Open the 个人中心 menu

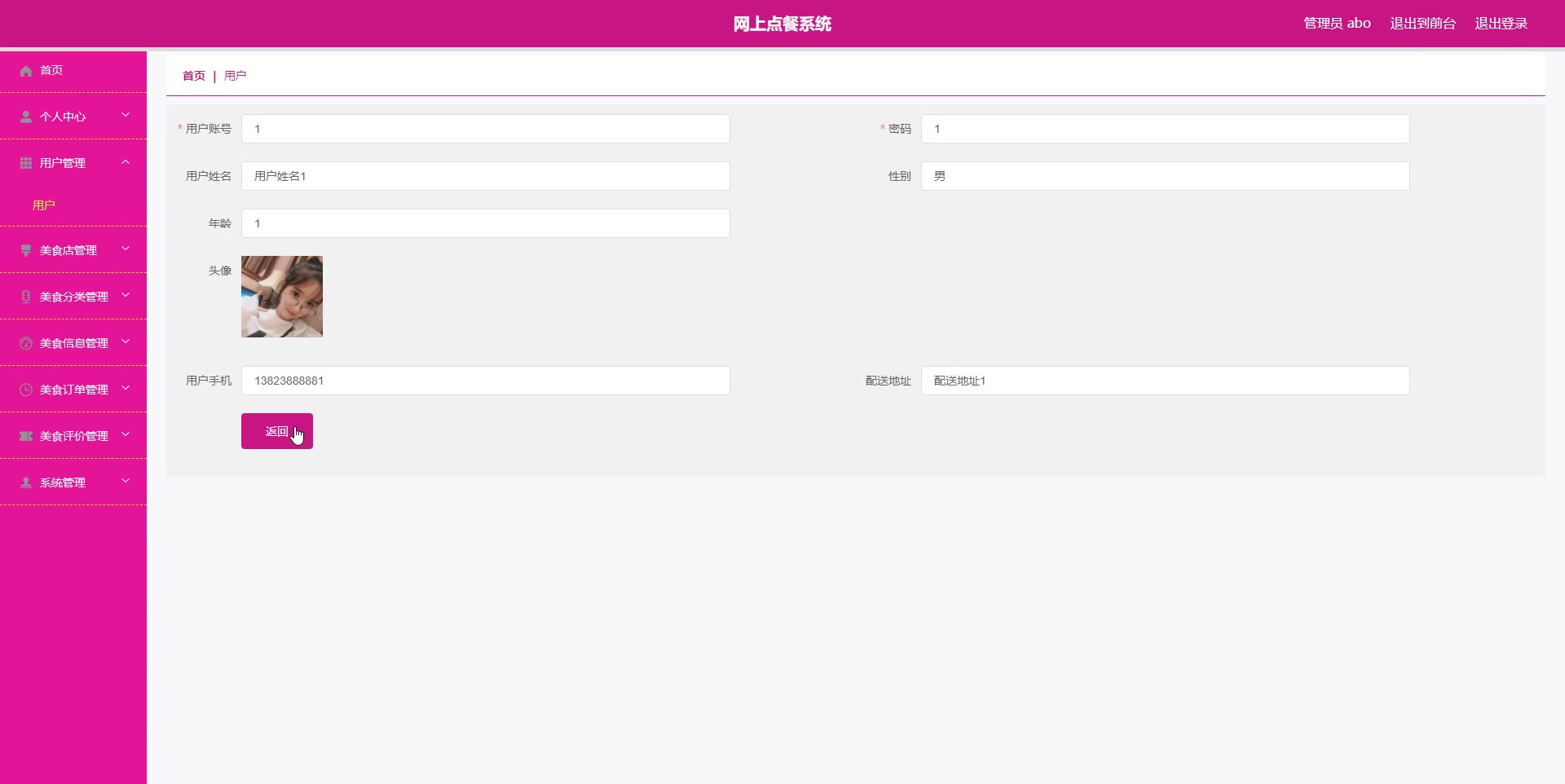pos(73,117)
